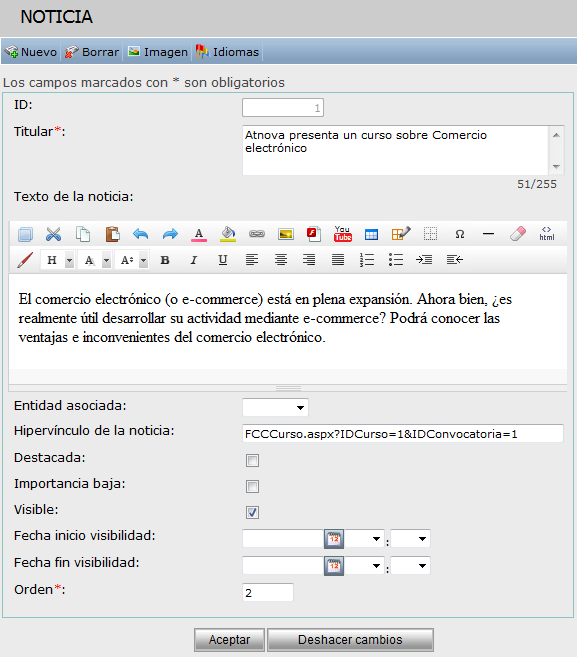Viewport: 577px width, 657px height.
Task: Click the red brush style icon
Action: 25,260
